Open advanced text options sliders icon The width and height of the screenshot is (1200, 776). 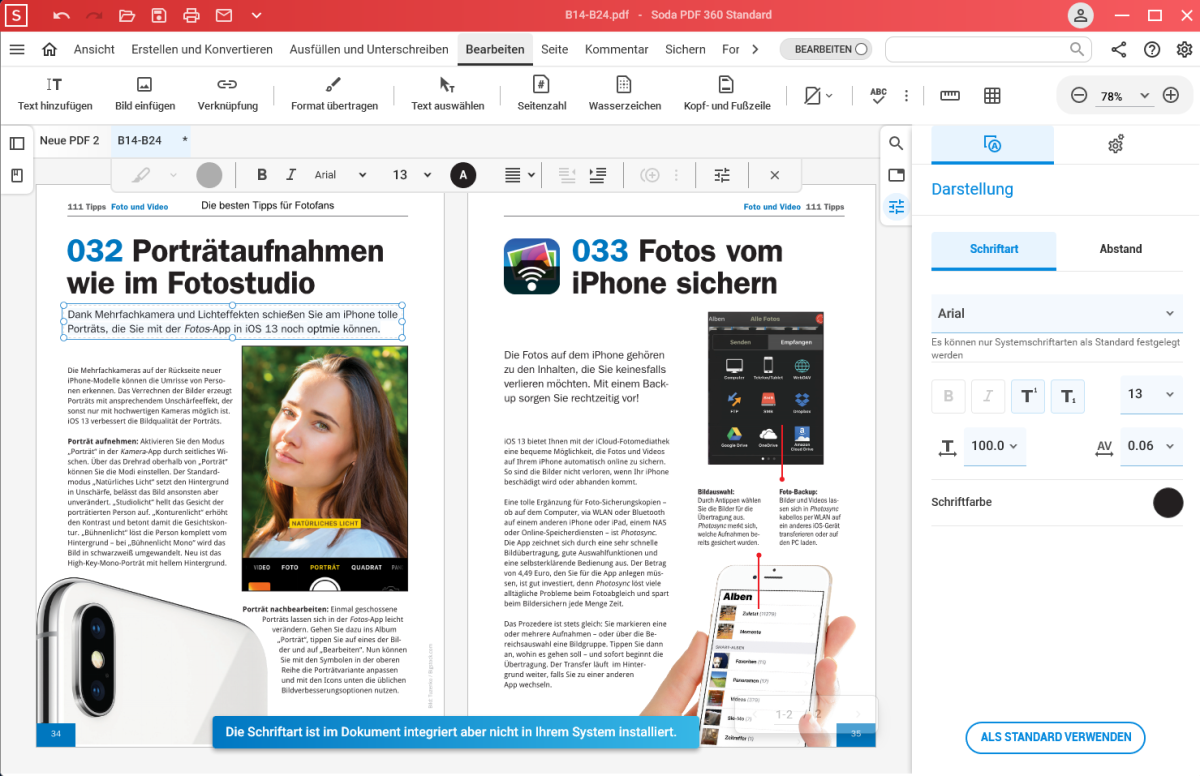click(x=722, y=175)
